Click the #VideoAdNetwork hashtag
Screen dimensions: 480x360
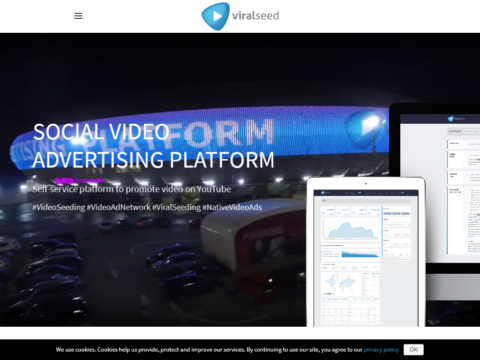[x=119, y=207]
